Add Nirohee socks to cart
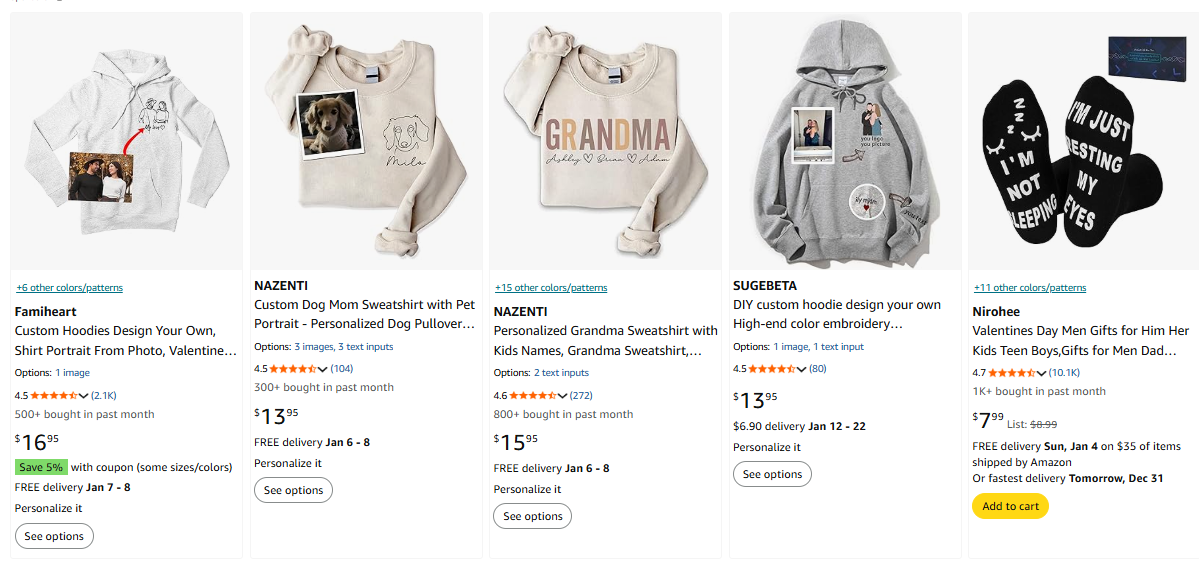Viewport: 1199px width, 563px height. tap(1010, 506)
